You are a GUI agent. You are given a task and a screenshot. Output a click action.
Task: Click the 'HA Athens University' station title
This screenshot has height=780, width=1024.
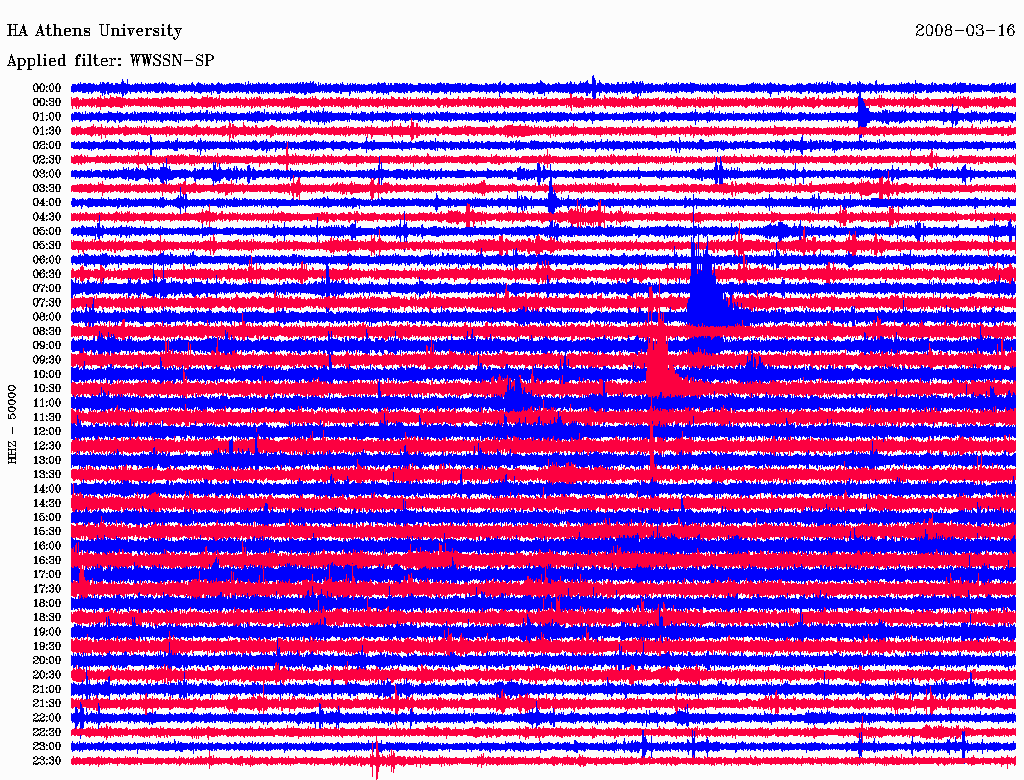click(x=94, y=31)
